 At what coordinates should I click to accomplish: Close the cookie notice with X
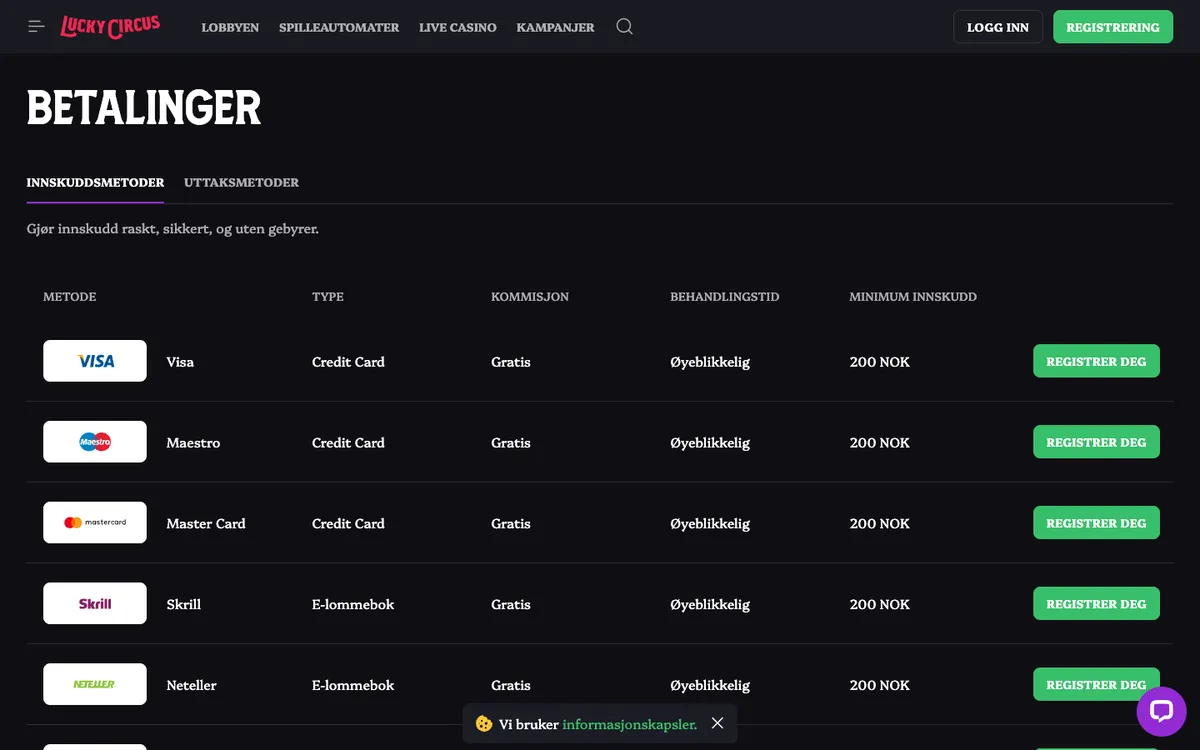point(717,723)
